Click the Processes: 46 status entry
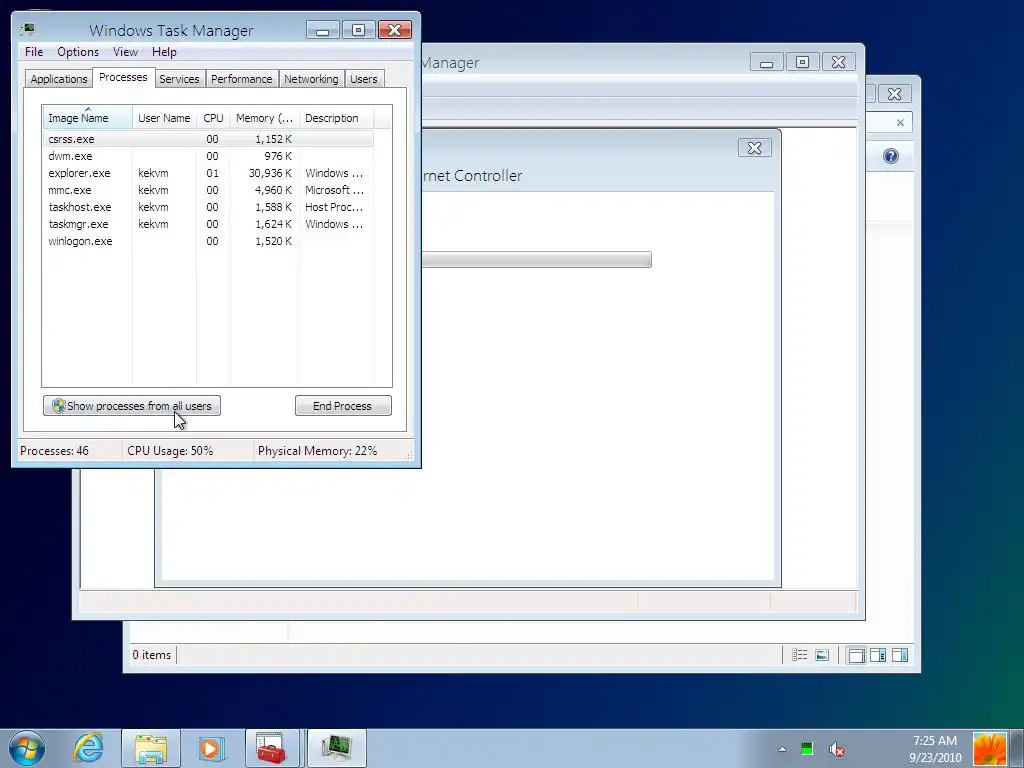Viewport: 1024px width, 768px height. coord(54,451)
